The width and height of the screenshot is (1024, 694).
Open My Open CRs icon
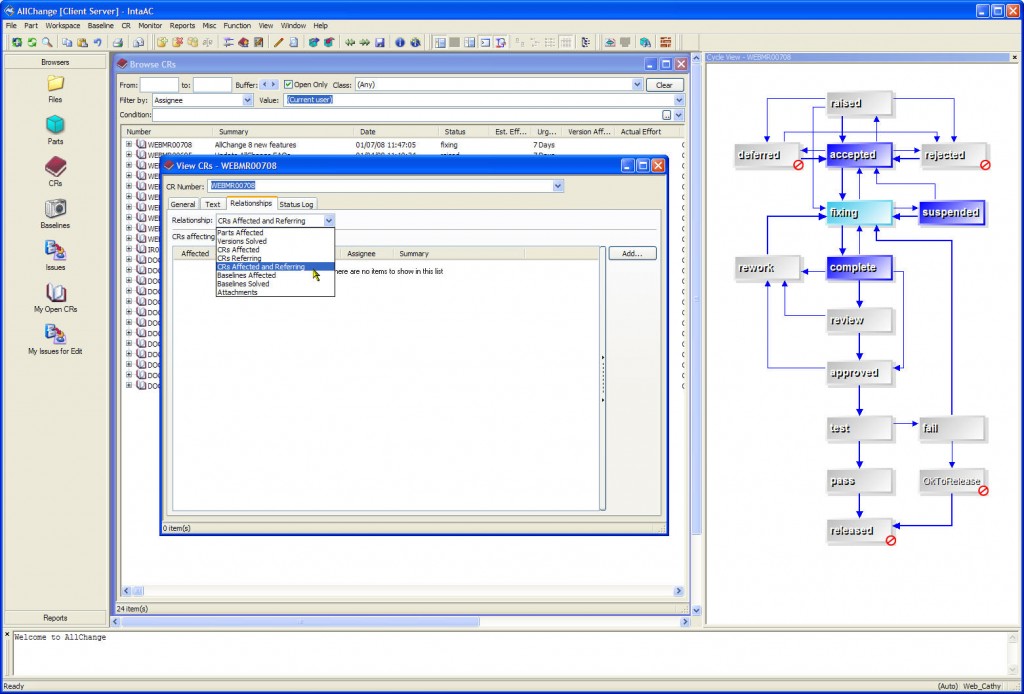55,293
